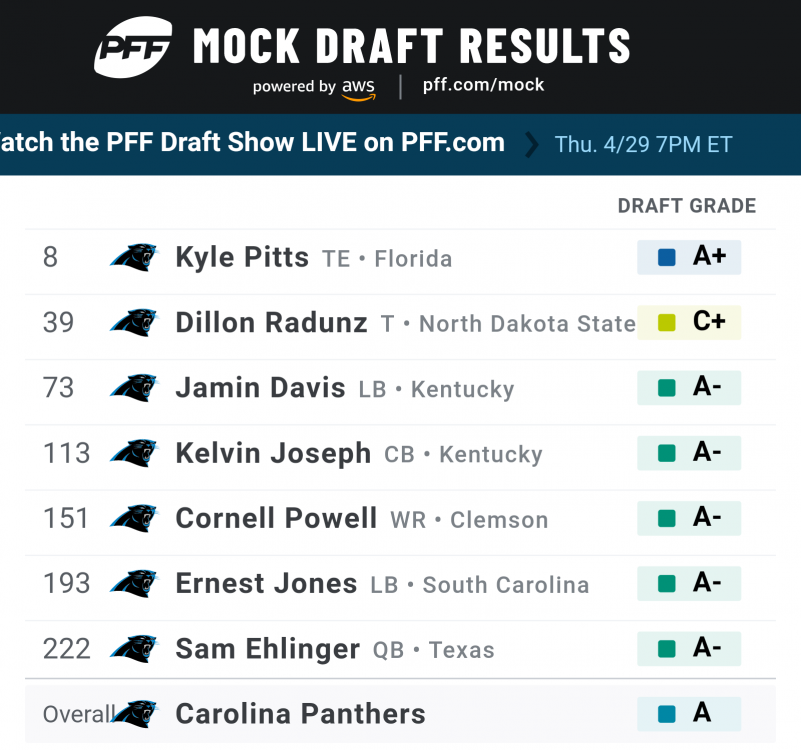Click the AWS logo under the title
This screenshot has height=750, width=801.
(x=358, y=88)
